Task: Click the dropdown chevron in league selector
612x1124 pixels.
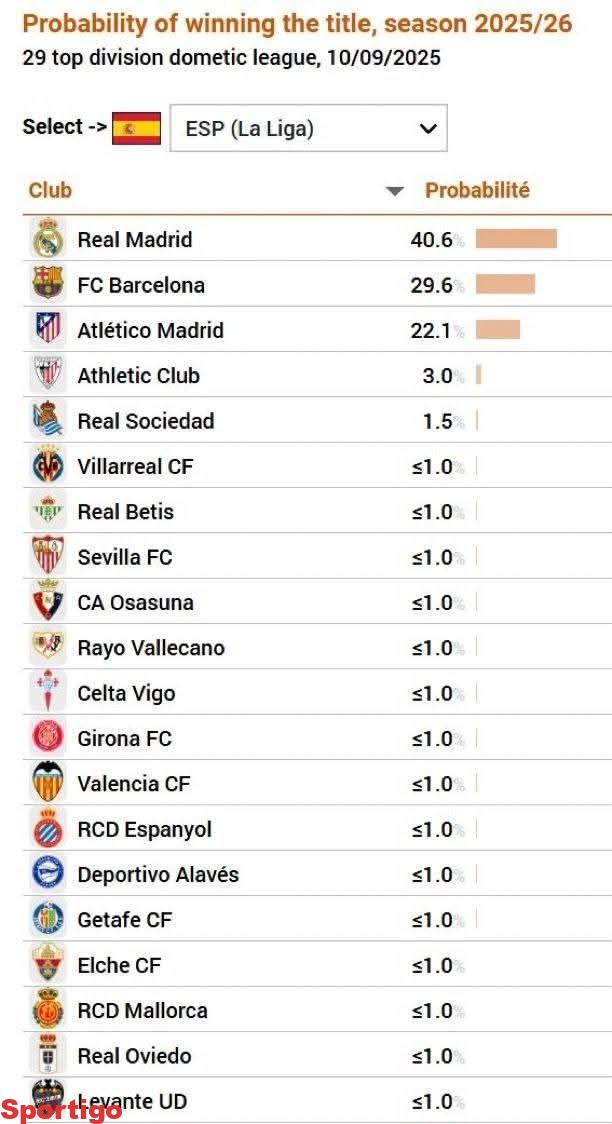Action: 428,129
